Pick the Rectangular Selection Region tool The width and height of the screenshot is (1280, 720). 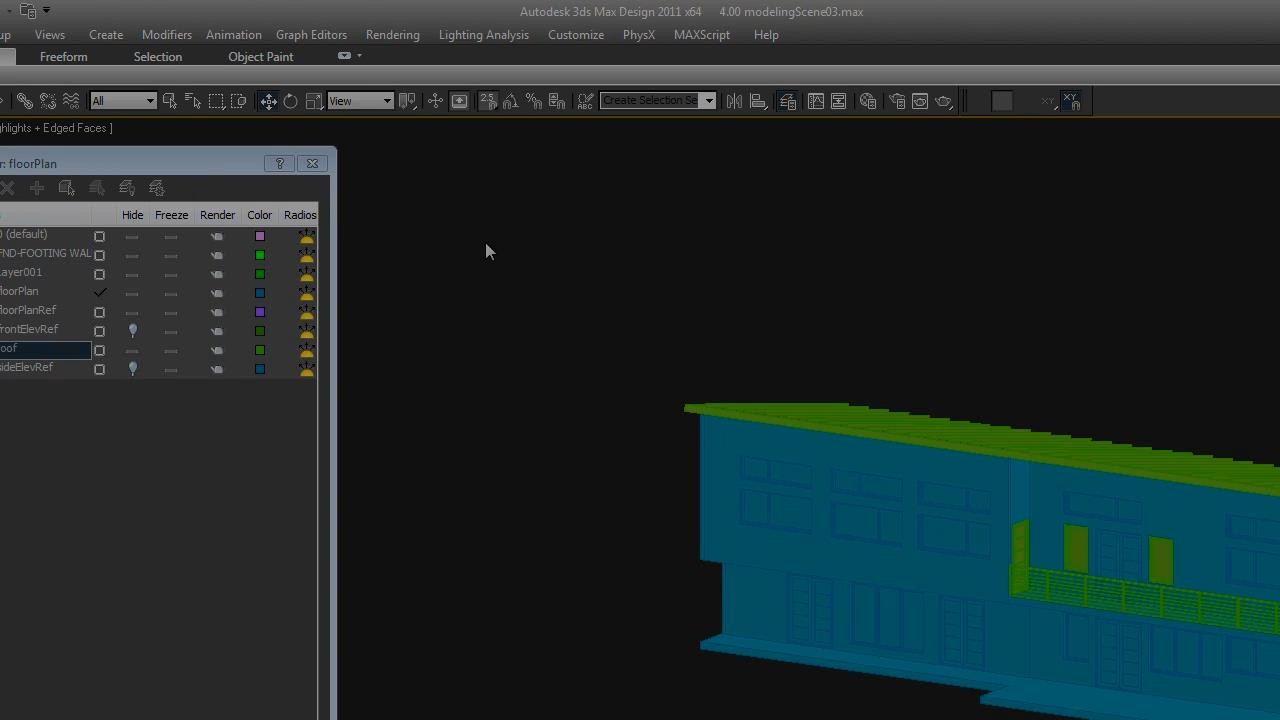coord(216,101)
